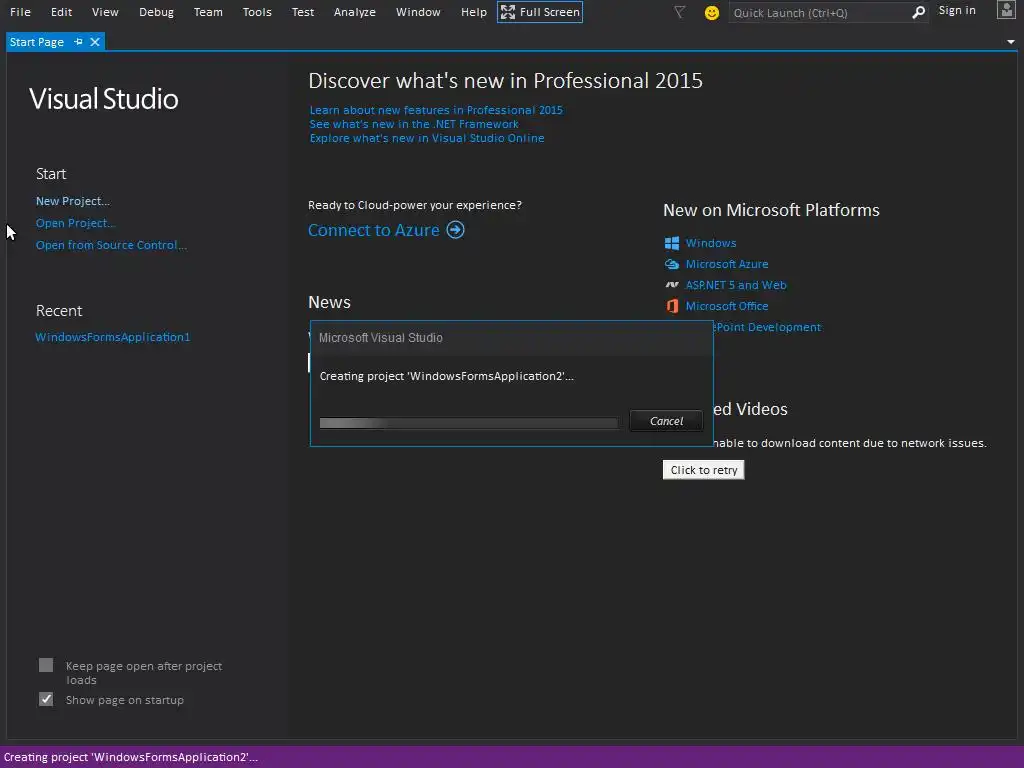This screenshot has height=768, width=1024.
Task: Click the Windows logo icon
Action: pos(672,243)
